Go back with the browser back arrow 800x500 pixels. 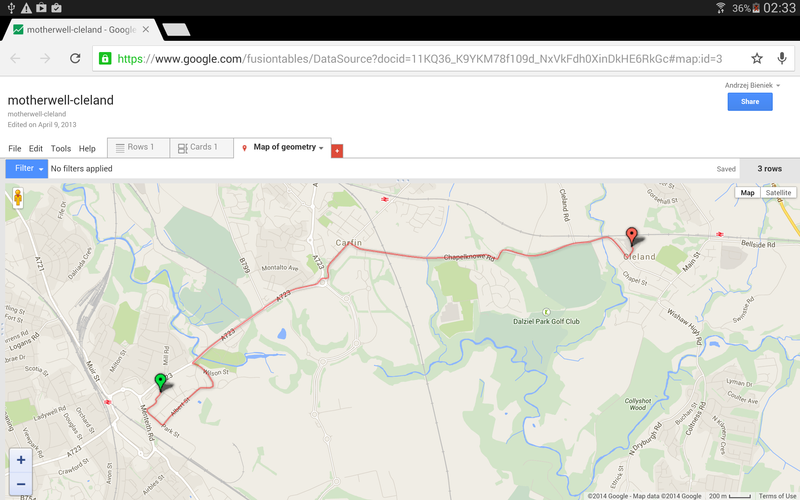tap(15, 59)
